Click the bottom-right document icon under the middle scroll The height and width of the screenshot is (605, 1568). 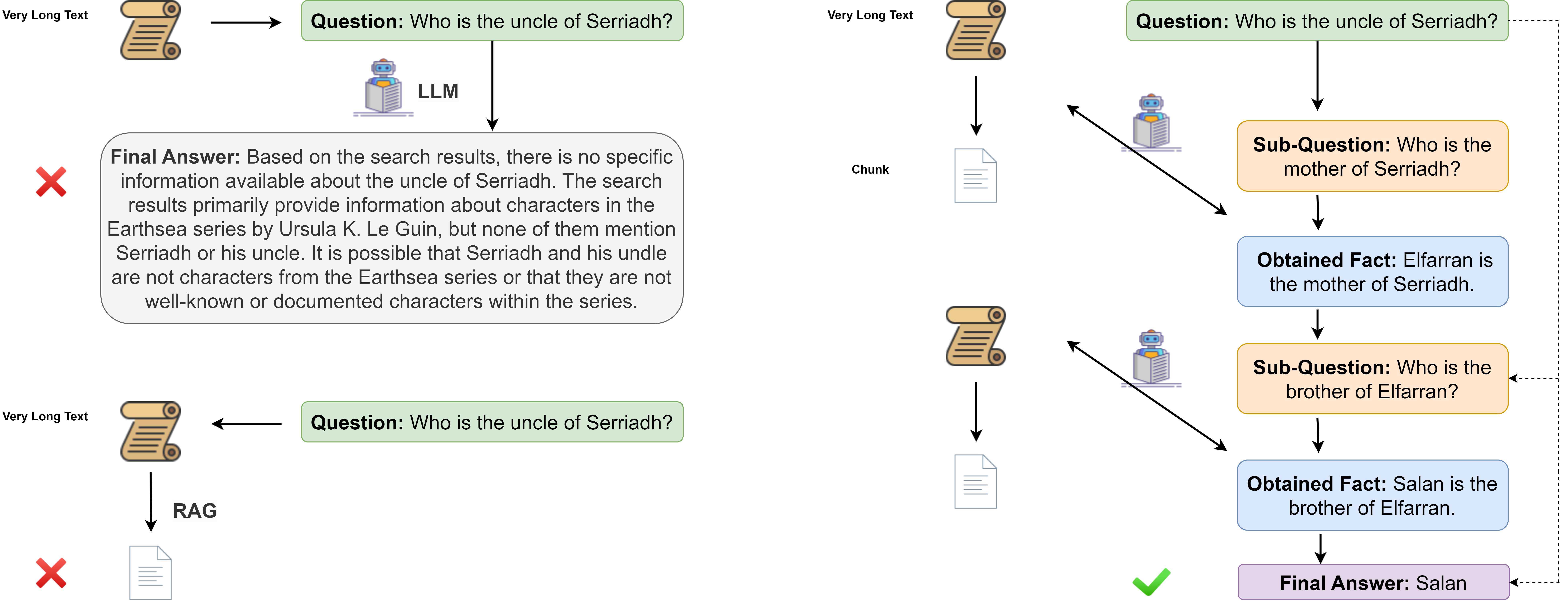click(975, 481)
